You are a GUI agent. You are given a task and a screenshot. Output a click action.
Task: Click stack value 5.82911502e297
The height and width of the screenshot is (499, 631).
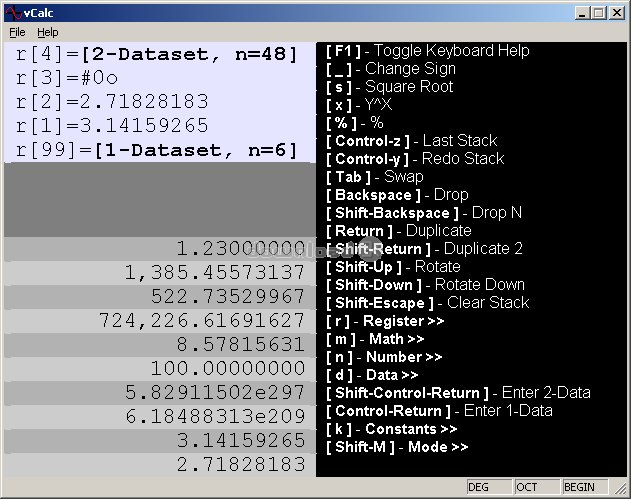[160, 392]
